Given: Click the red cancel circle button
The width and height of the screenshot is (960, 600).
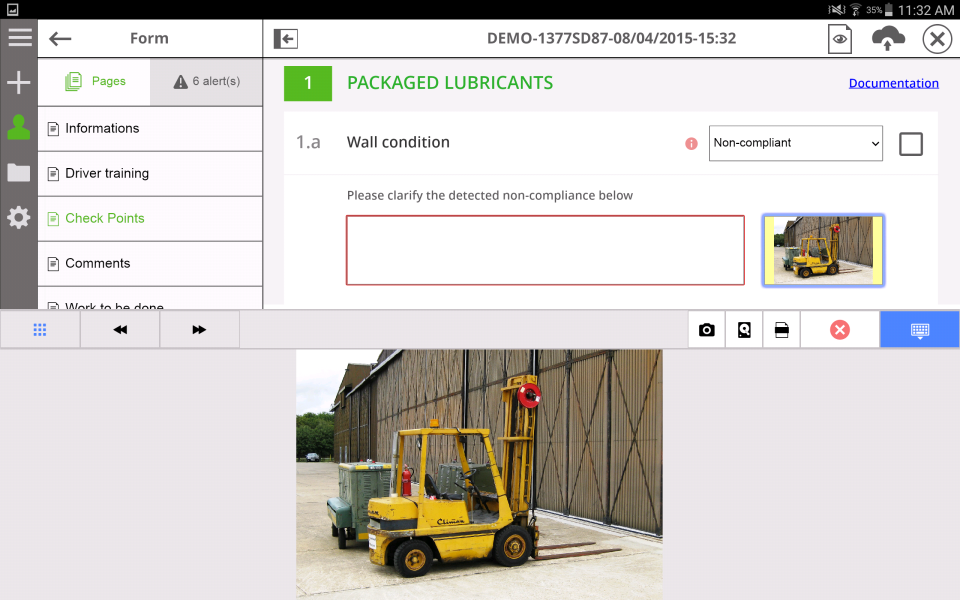Looking at the screenshot, I should tap(840, 330).
